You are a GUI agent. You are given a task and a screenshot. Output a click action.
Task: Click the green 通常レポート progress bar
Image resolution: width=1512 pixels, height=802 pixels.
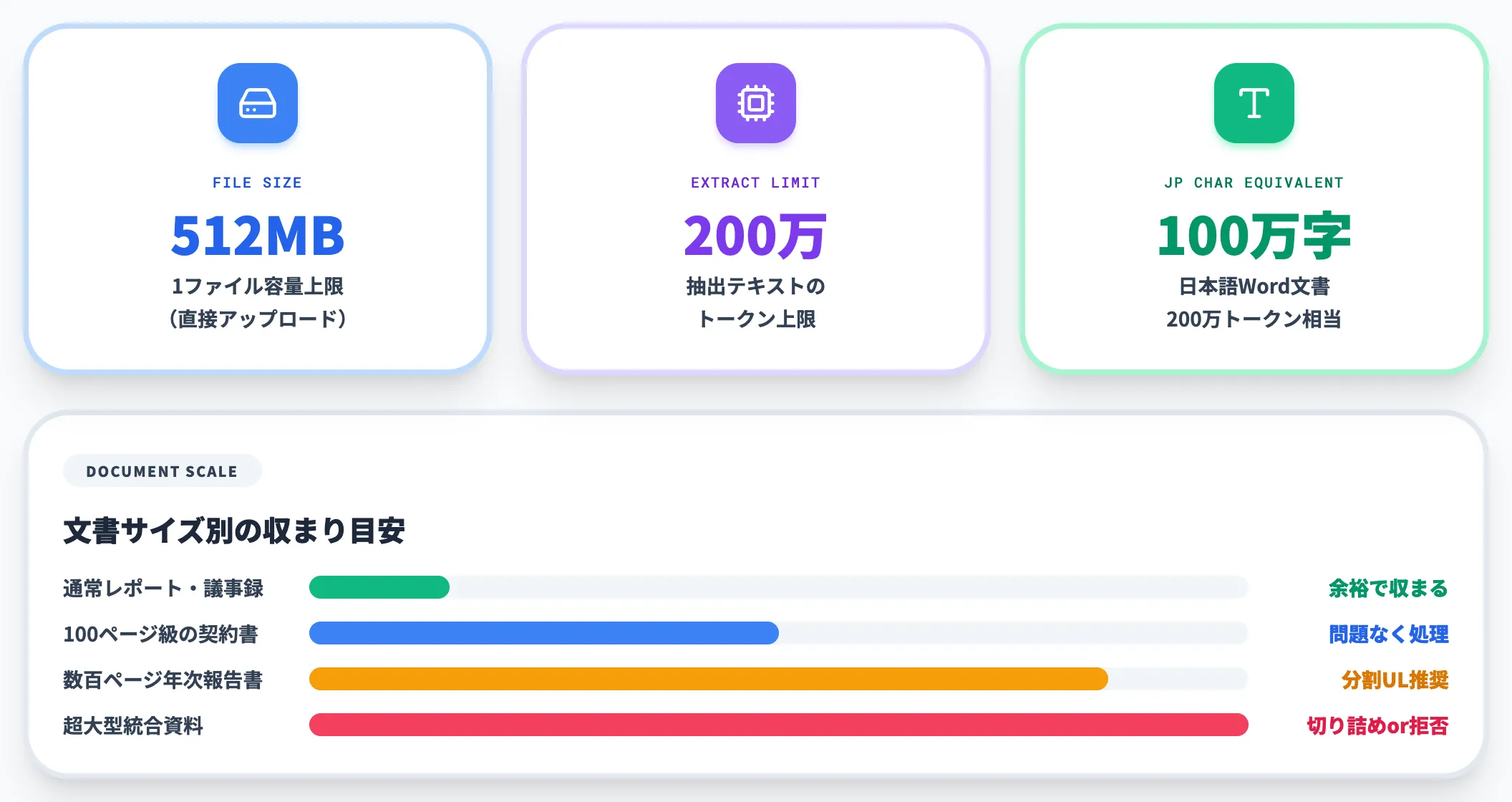pos(379,587)
